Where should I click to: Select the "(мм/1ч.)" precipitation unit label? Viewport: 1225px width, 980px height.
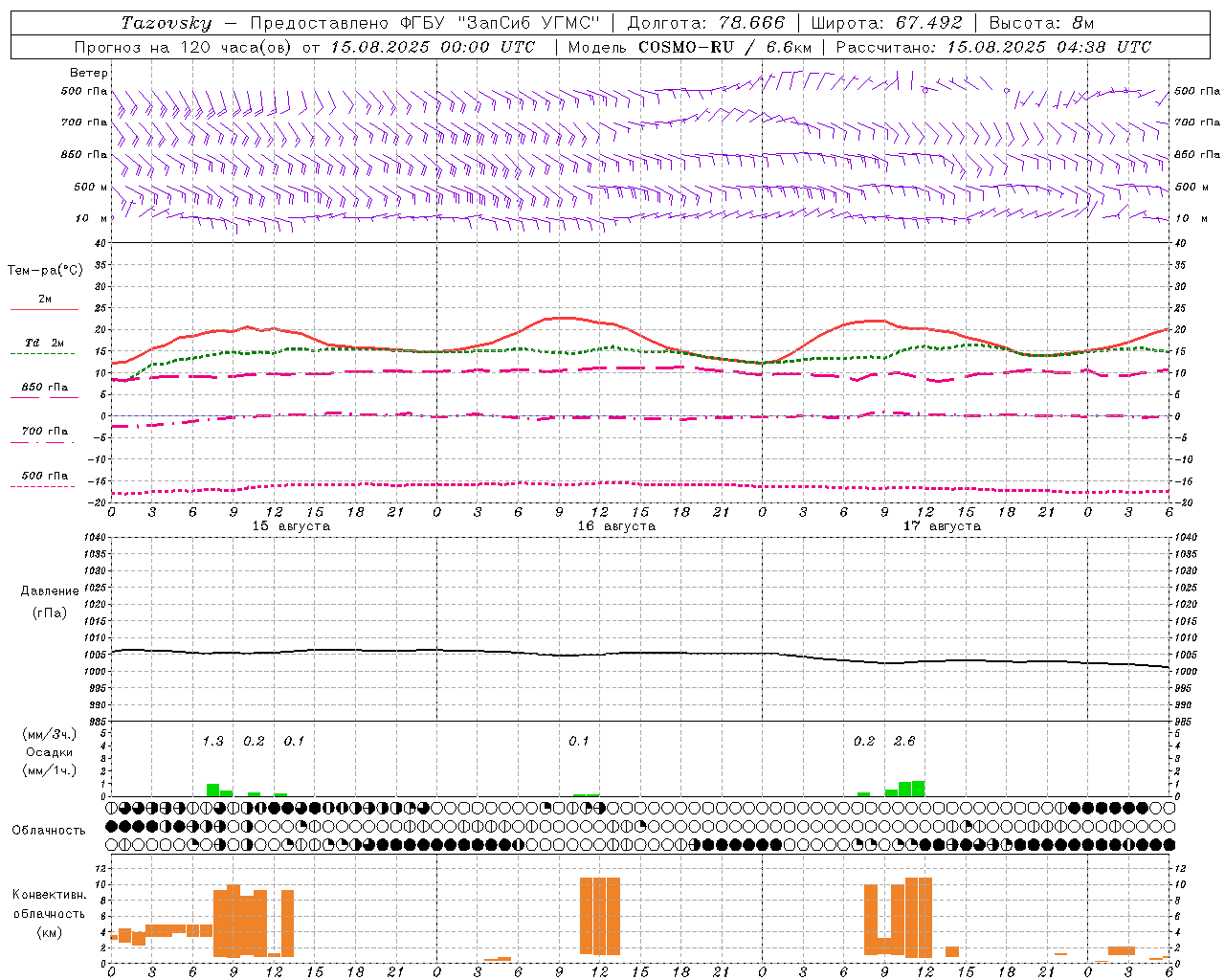coord(49,770)
